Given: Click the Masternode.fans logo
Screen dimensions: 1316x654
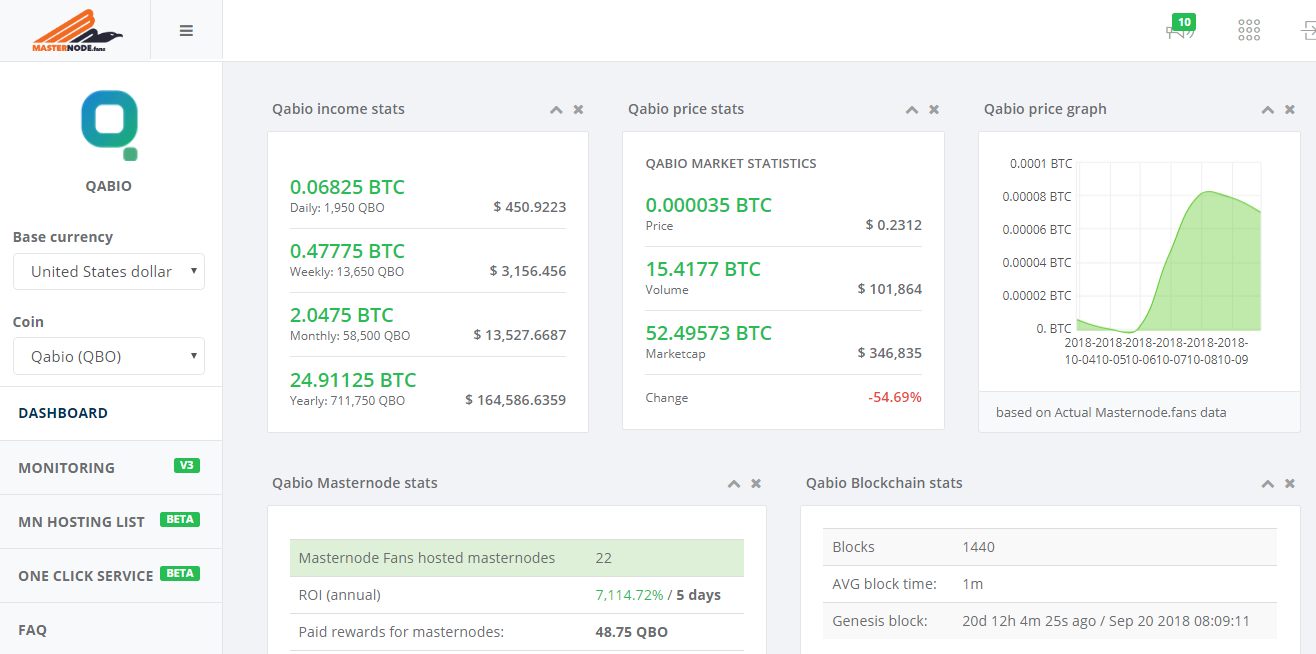Looking at the screenshot, I should click(x=76, y=31).
